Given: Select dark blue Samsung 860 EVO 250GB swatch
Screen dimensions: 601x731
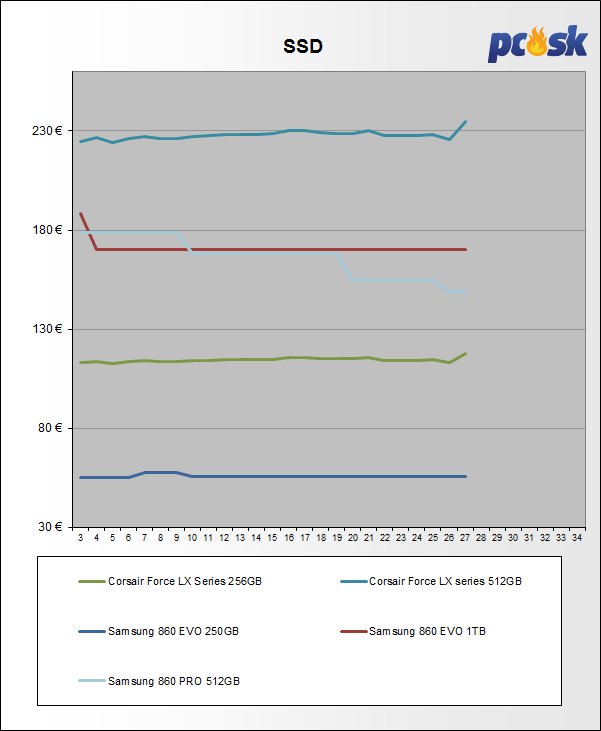Looking at the screenshot, I should pyautogui.click(x=92, y=631).
